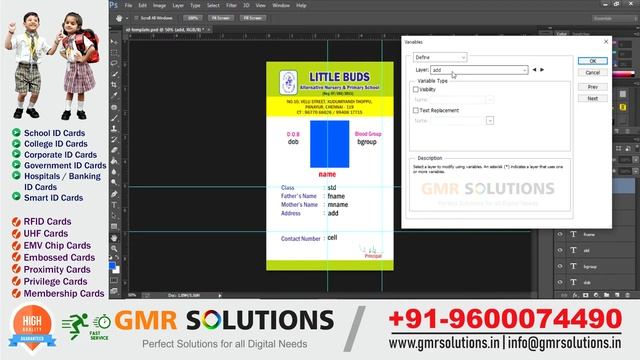Click OK in the Variables dialog
The height and width of the screenshot is (360, 640).
(593, 61)
